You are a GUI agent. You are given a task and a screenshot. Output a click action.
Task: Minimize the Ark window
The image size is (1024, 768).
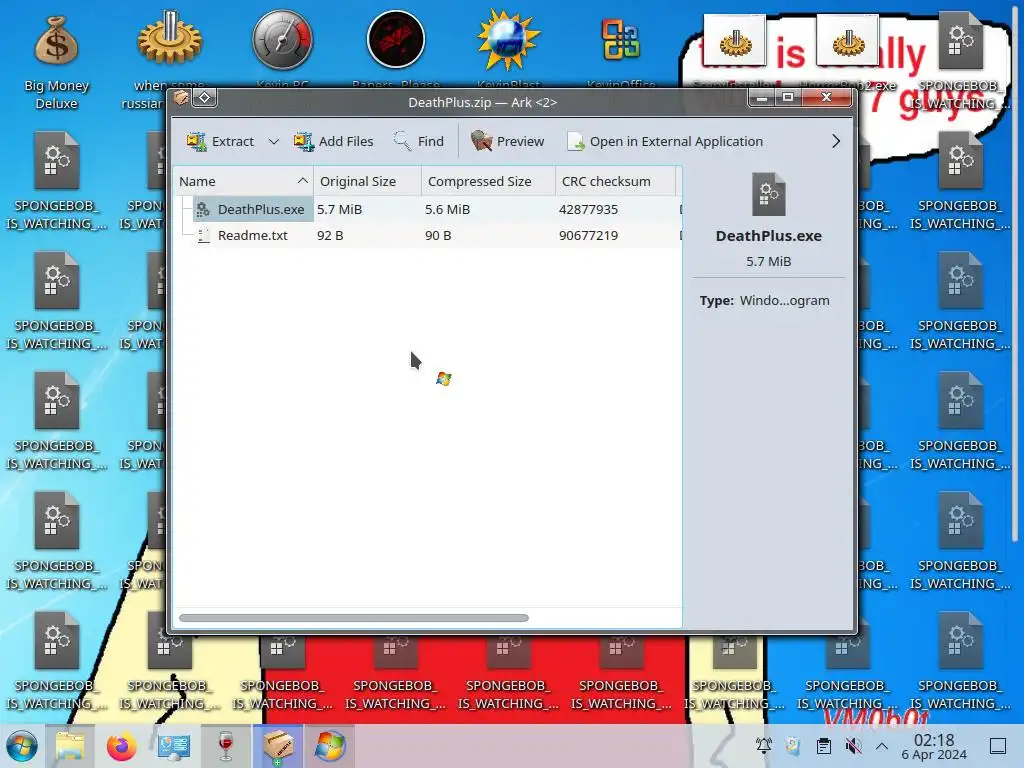click(761, 97)
